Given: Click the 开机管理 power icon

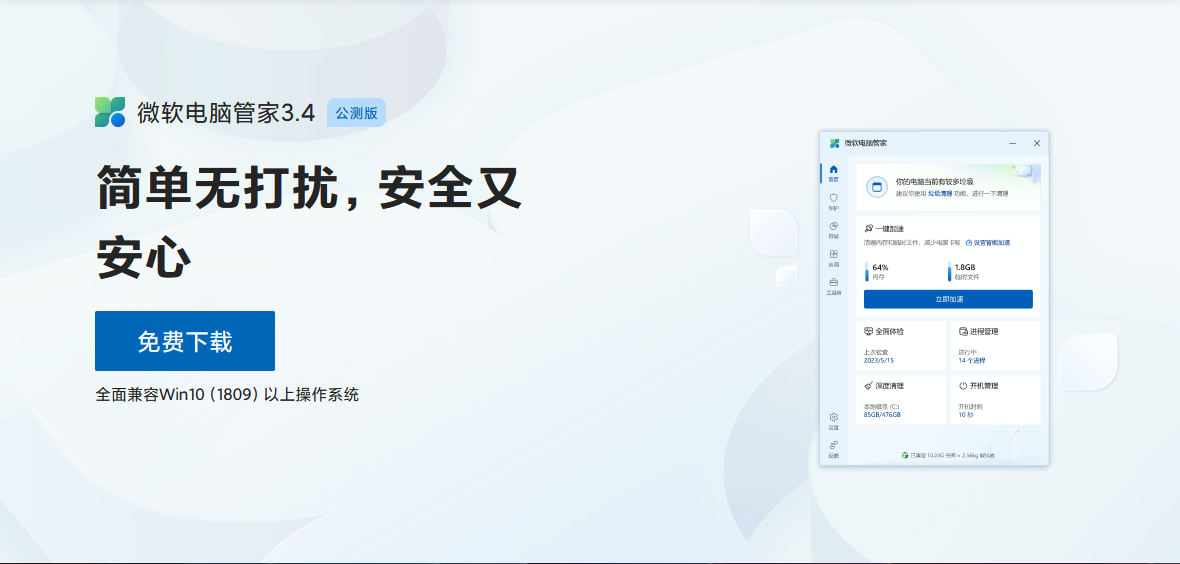Looking at the screenshot, I should (x=963, y=386).
